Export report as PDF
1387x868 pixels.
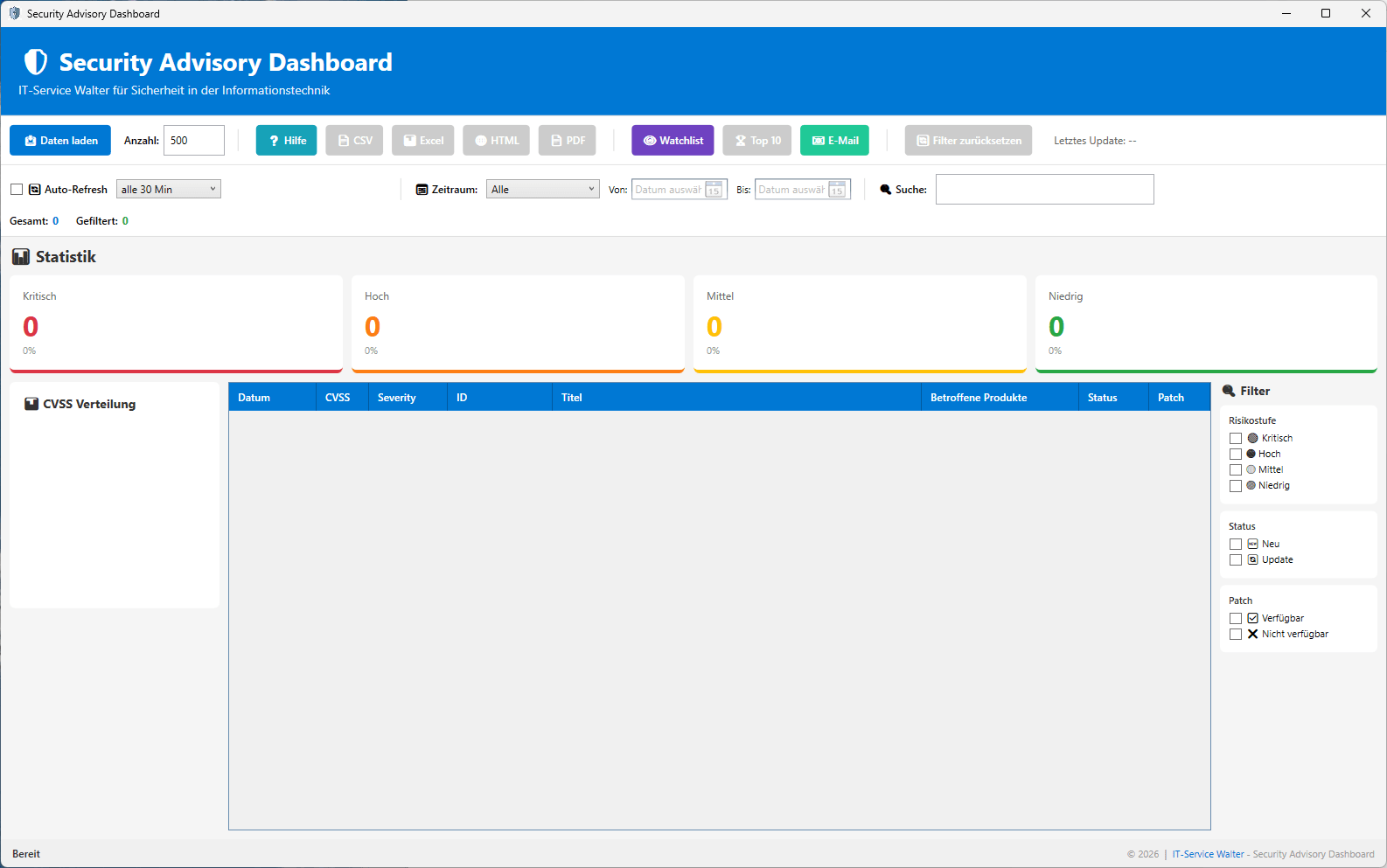567,141
